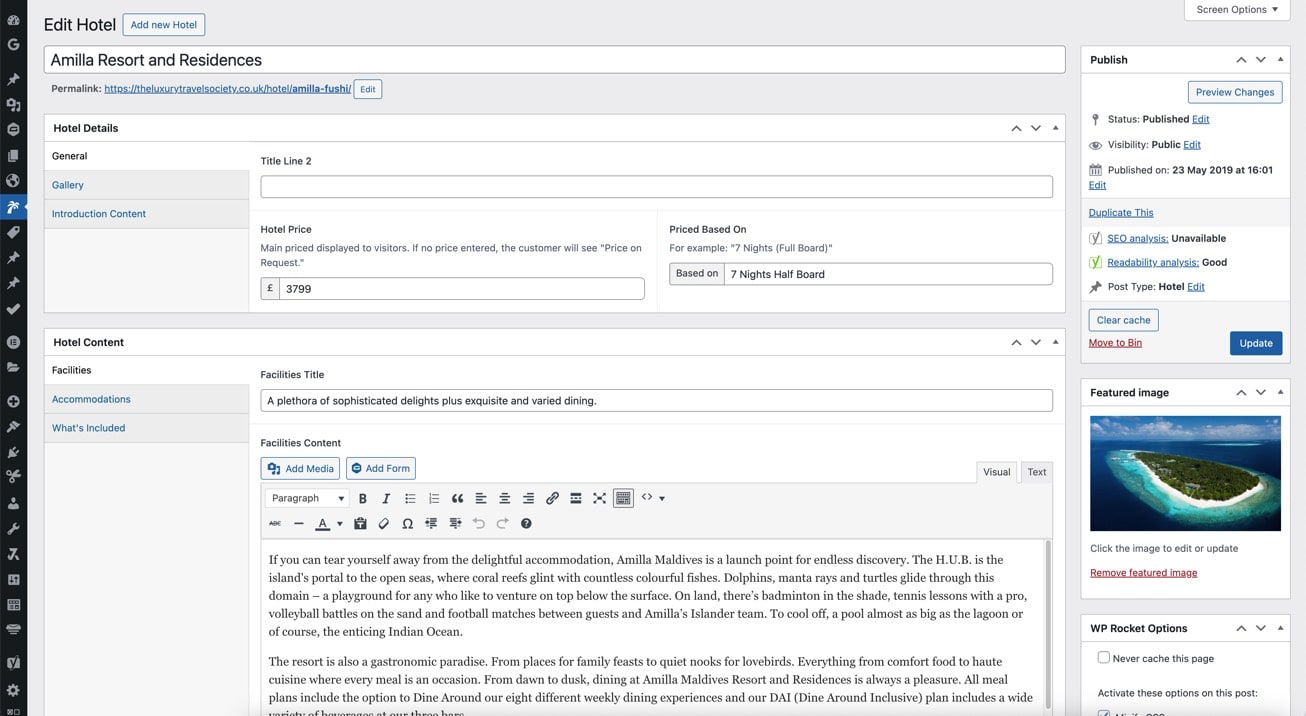Open keyboard shortcuts help icon

[x=526, y=523]
